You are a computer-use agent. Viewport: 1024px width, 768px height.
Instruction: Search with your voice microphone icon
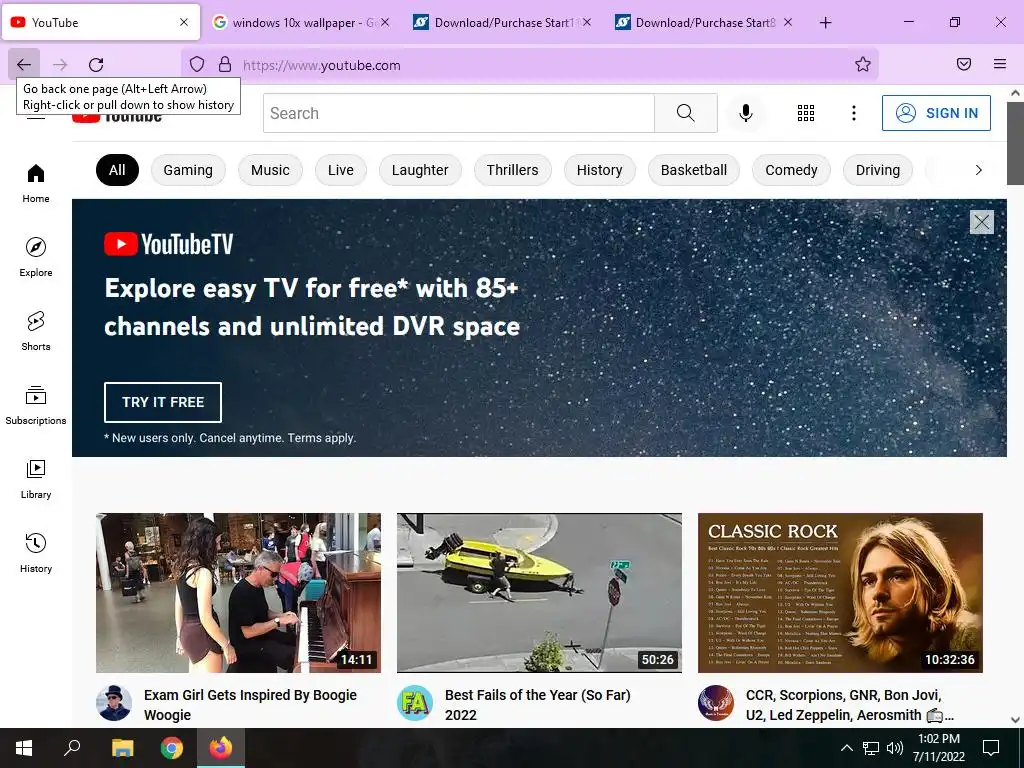[746, 113]
